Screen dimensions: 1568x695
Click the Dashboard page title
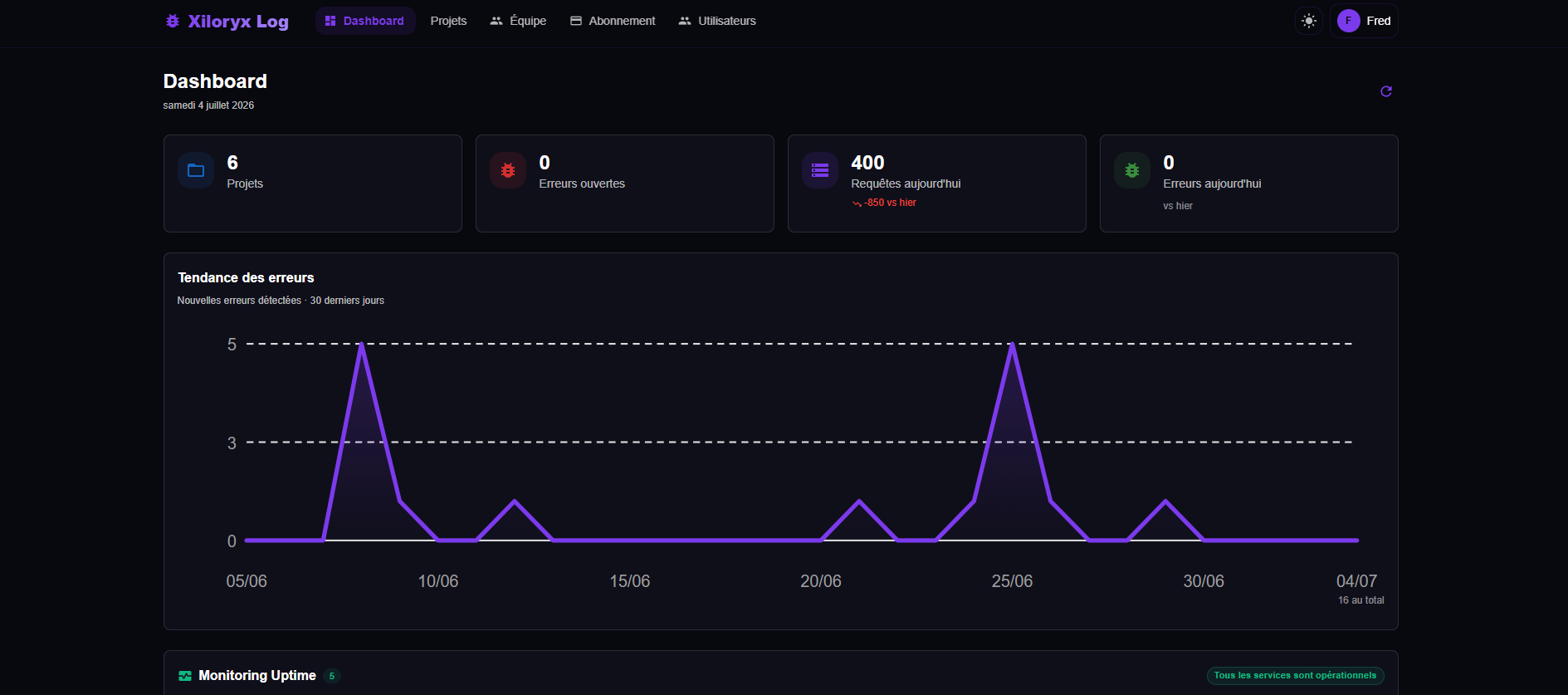(x=215, y=81)
